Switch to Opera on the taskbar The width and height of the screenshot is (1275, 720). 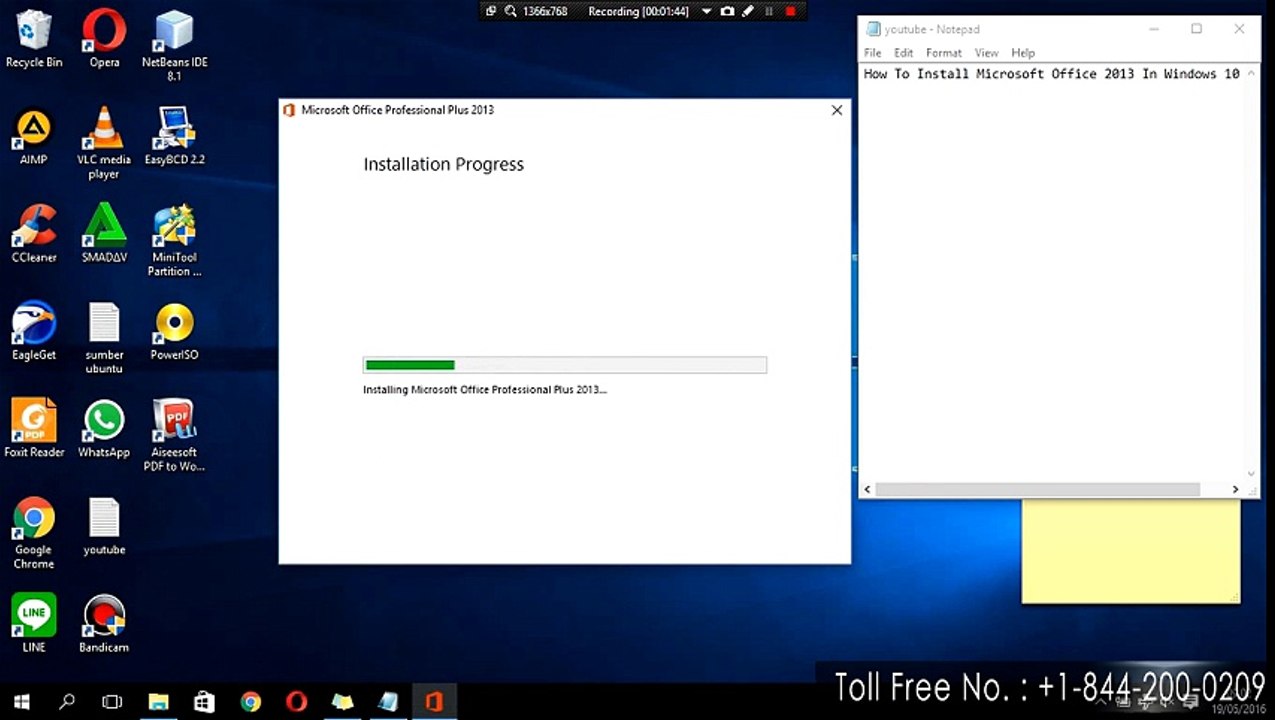[296, 702]
